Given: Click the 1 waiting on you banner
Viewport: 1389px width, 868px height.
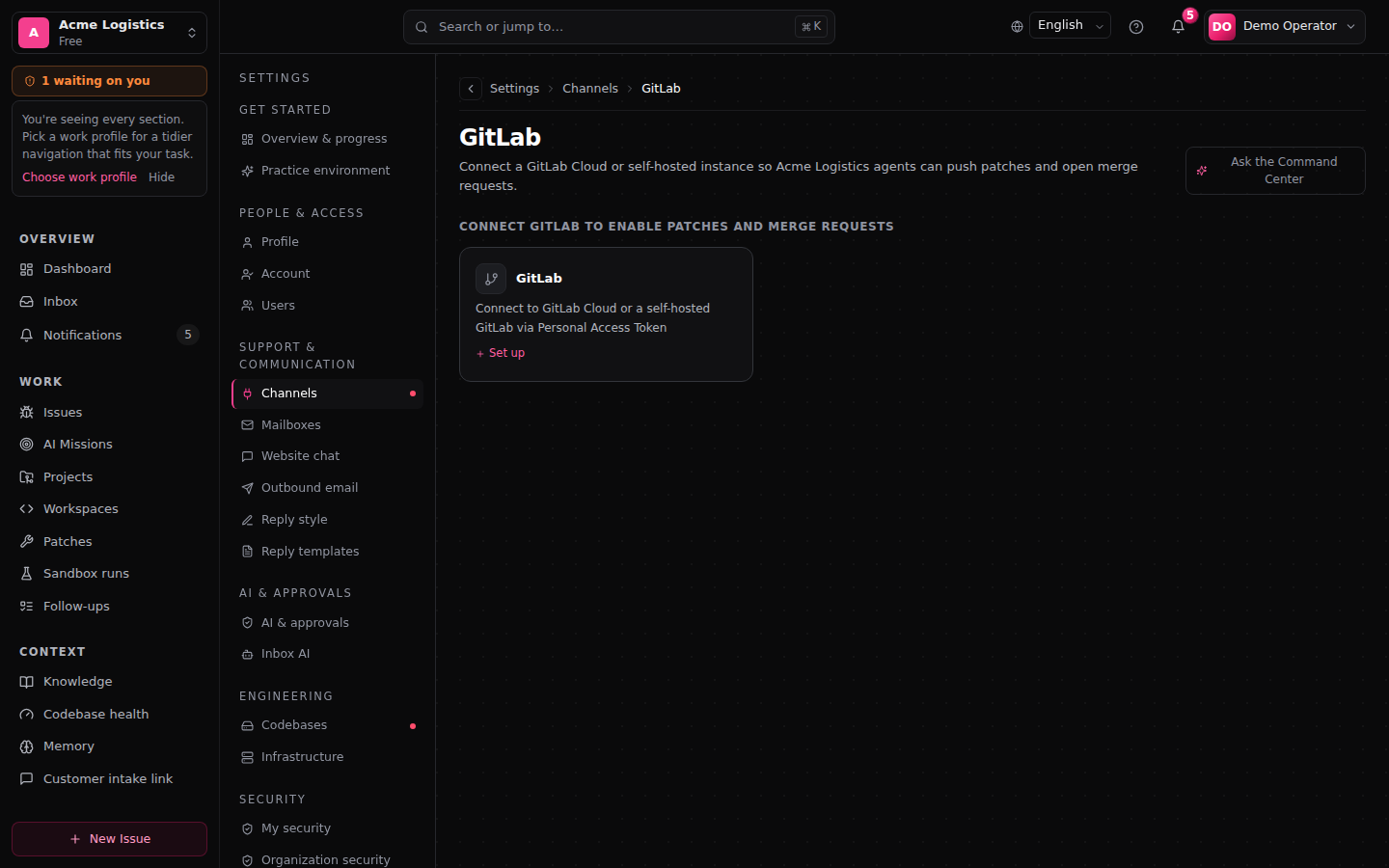Looking at the screenshot, I should point(109,81).
